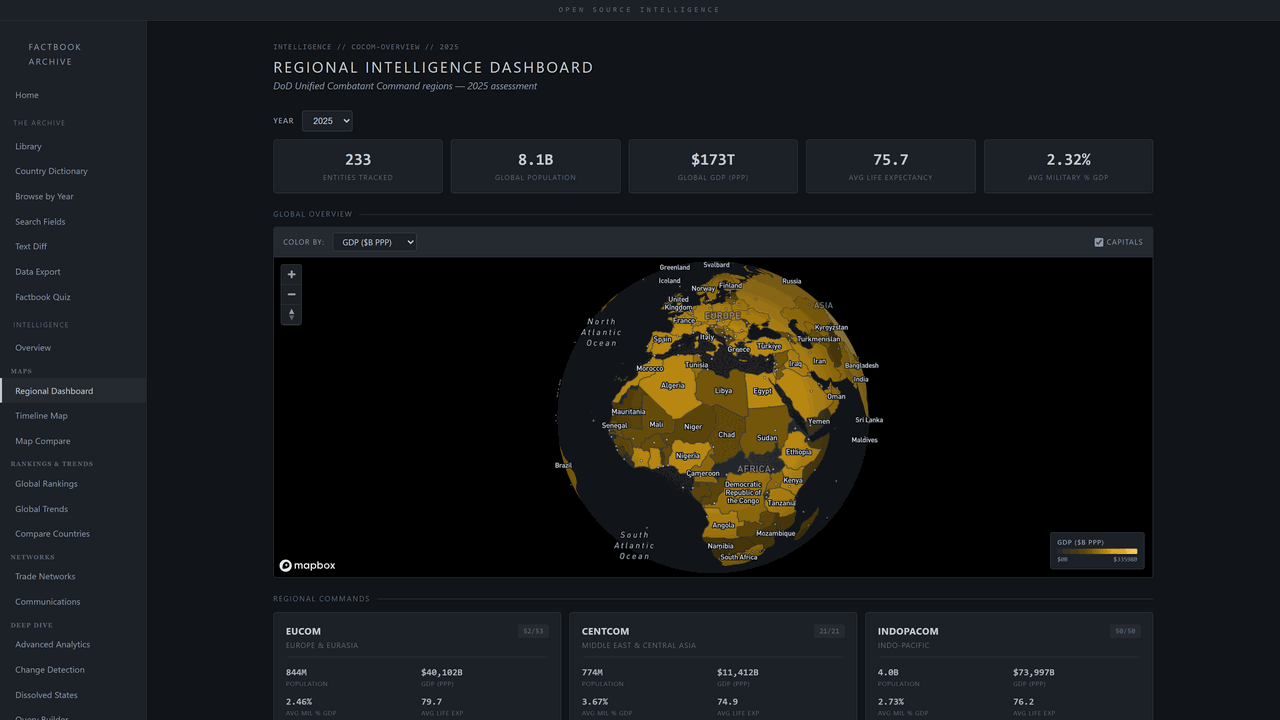Open the YEAR dropdown
This screenshot has width=1280, height=720.
[327, 120]
